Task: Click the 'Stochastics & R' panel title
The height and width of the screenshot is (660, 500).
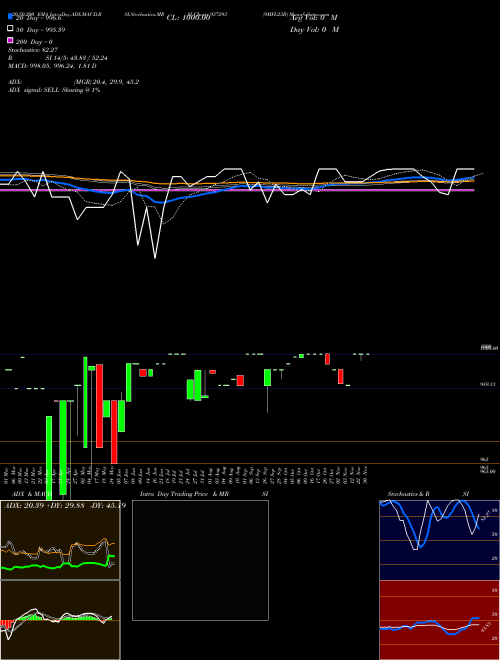Action: pos(408,494)
